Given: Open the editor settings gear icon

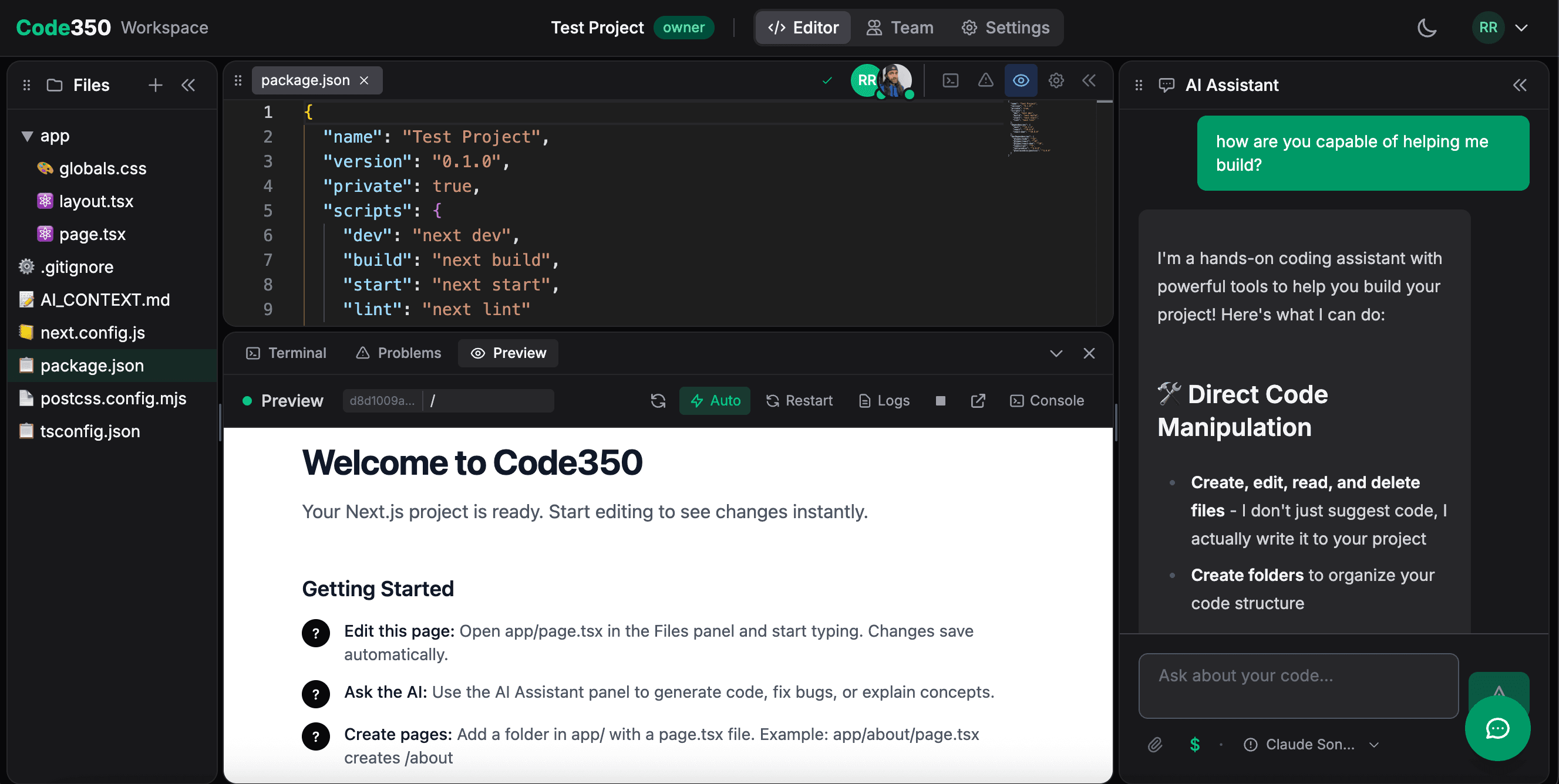Looking at the screenshot, I should point(1056,80).
